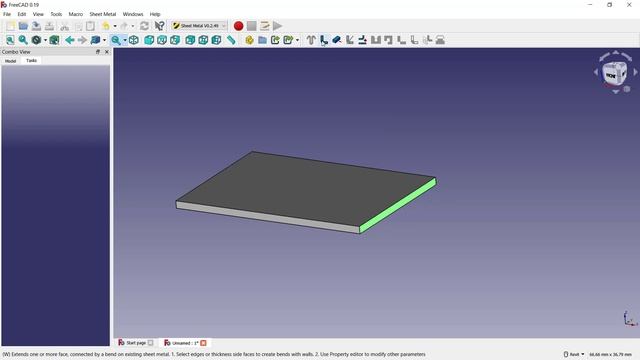The height and width of the screenshot is (360, 640).
Task: Open the Help menu
Action: tap(155, 14)
